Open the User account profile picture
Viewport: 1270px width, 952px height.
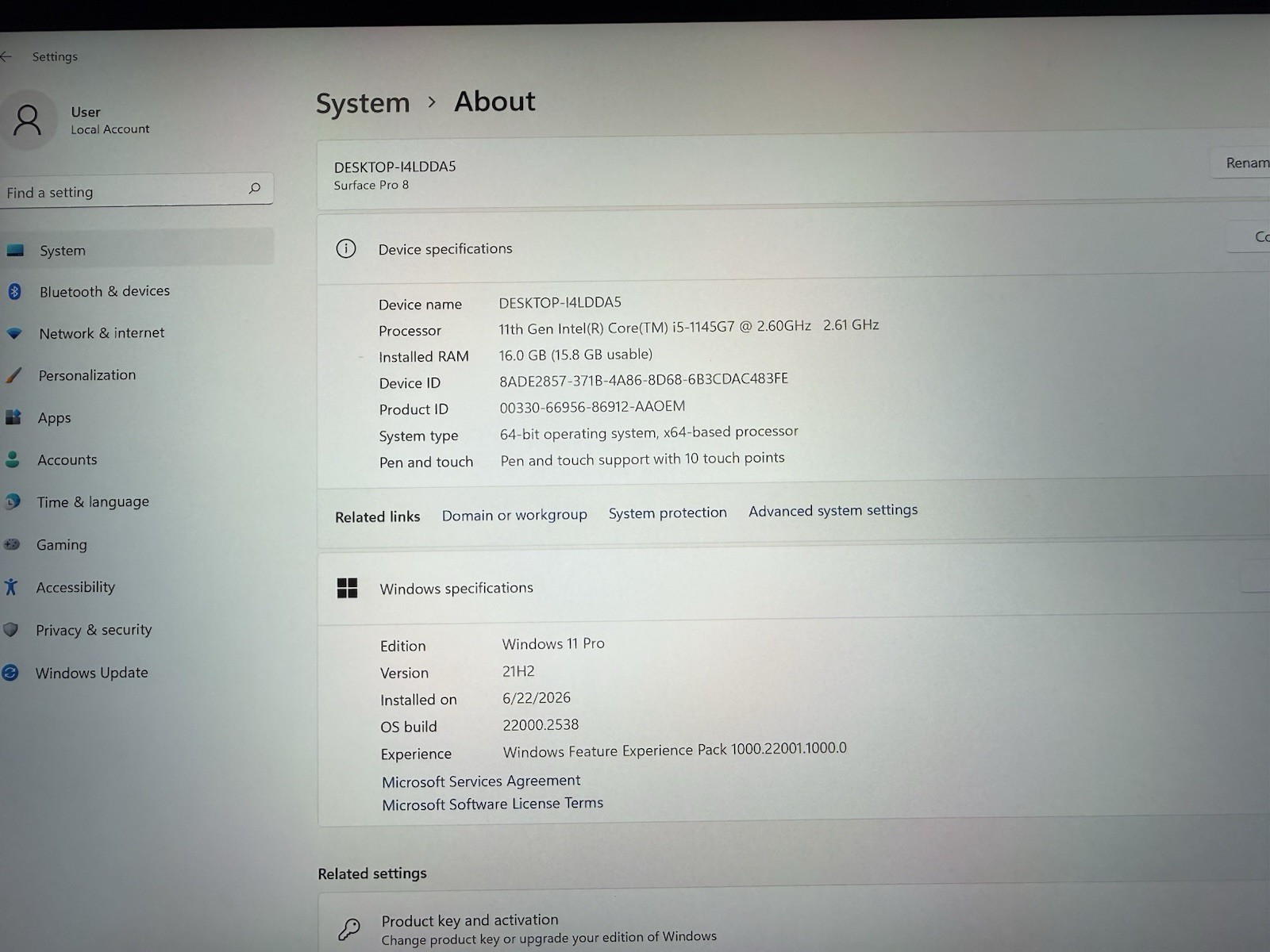click(29, 121)
